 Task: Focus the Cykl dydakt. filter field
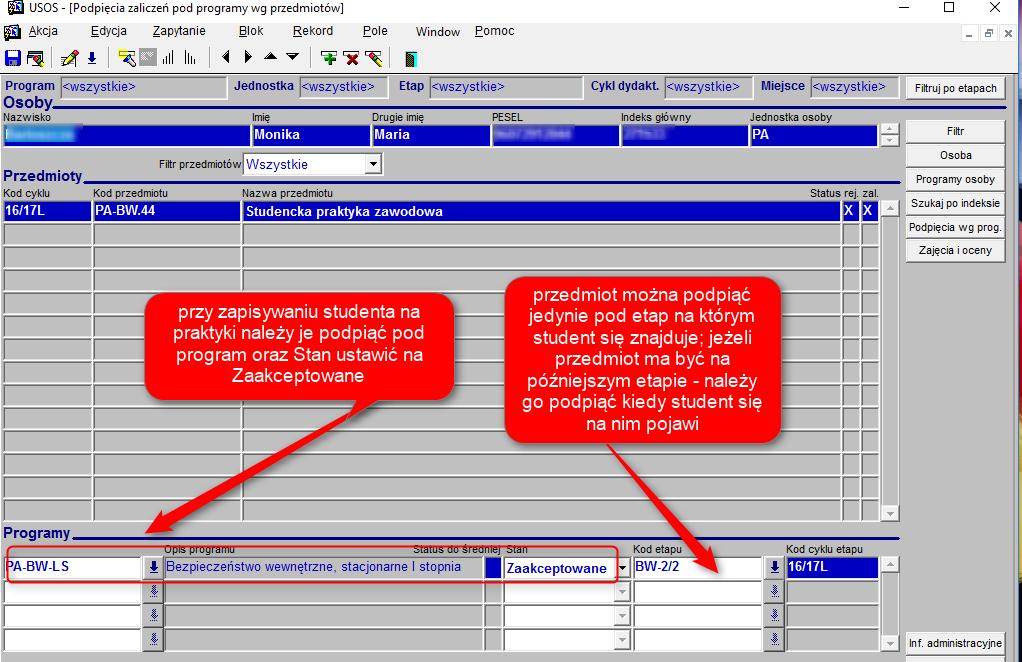pyautogui.click(x=708, y=87)
